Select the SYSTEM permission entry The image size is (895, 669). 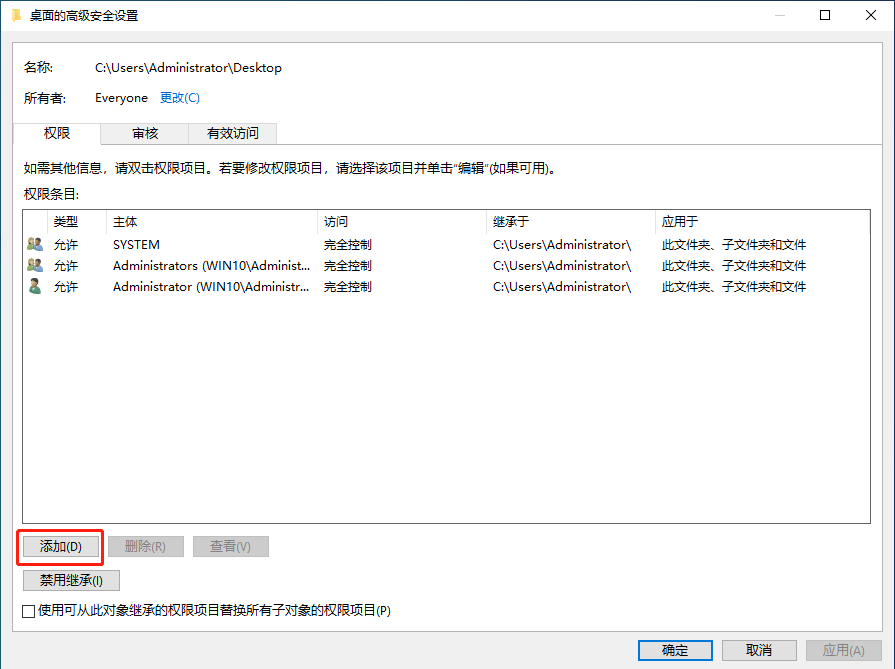200,244
